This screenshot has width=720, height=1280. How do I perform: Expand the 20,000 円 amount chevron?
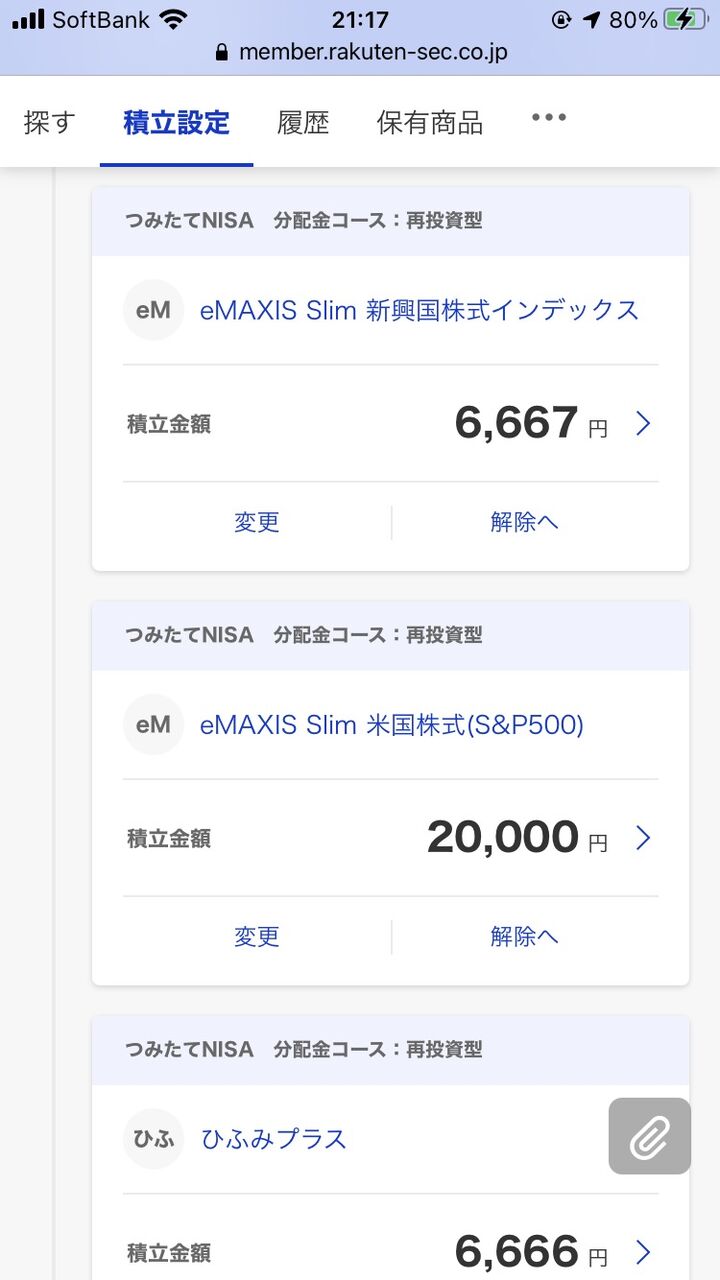coord(643,838)
